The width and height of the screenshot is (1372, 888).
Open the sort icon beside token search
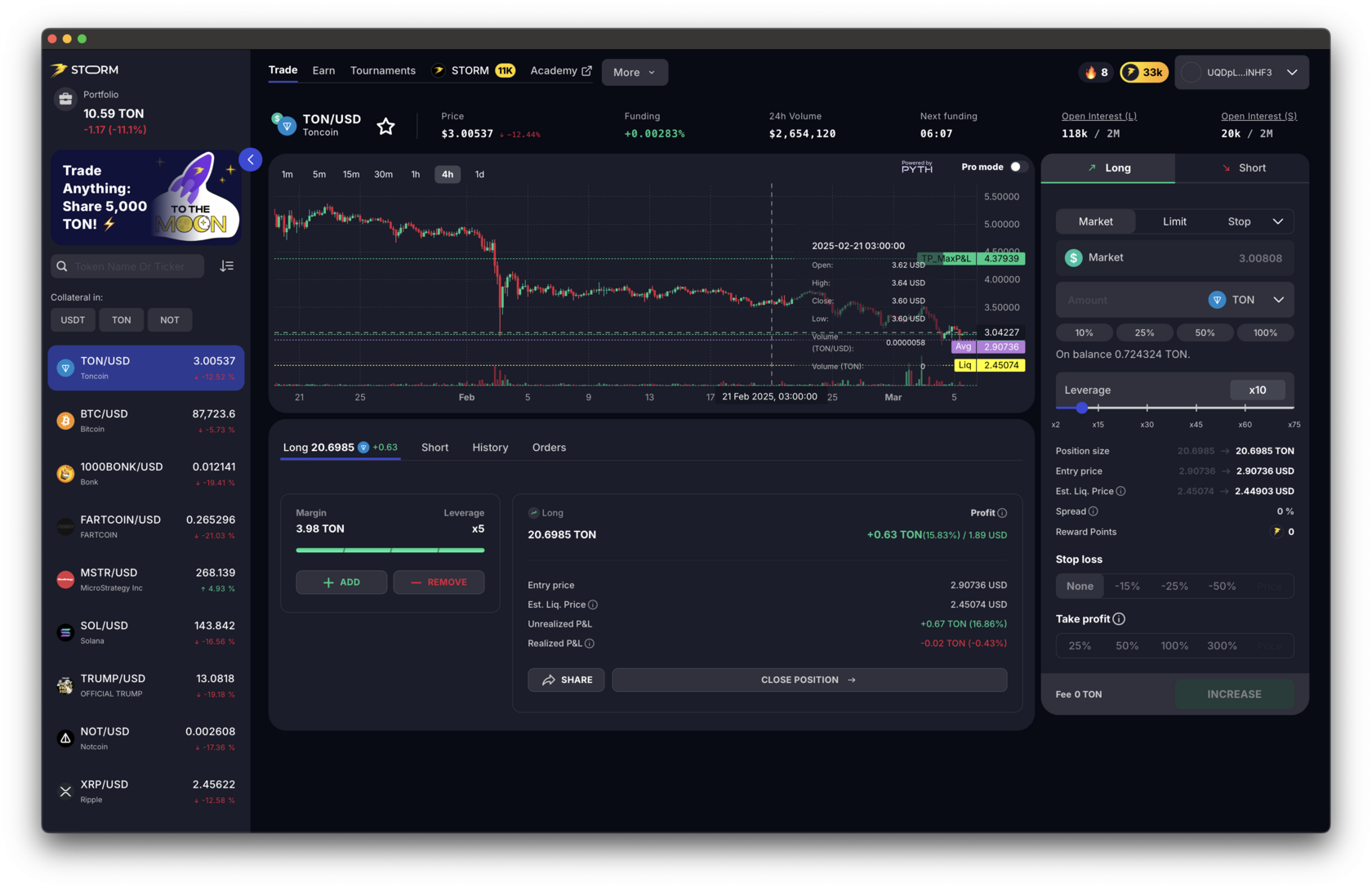(226, 266)
